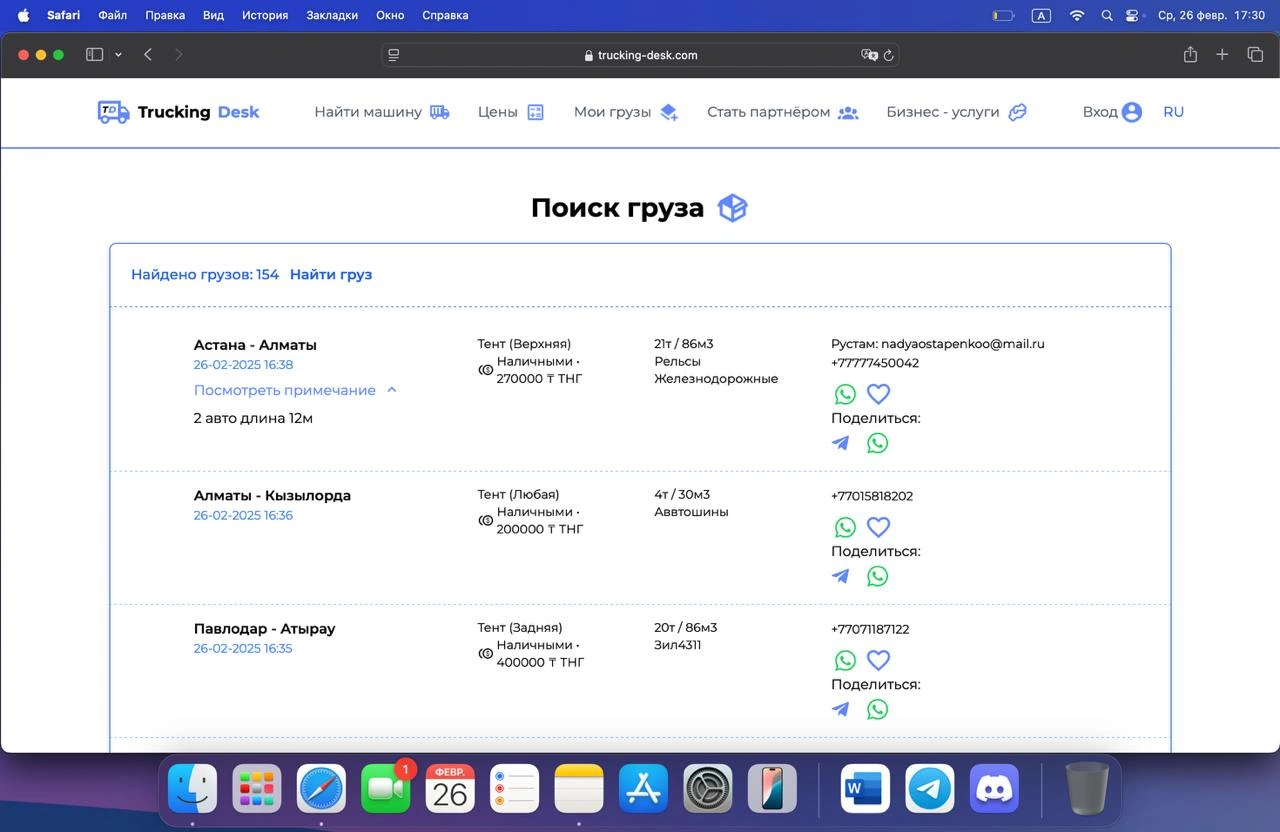
Task: Click the Астана - Алматы route title
Action: pos(255,345)
